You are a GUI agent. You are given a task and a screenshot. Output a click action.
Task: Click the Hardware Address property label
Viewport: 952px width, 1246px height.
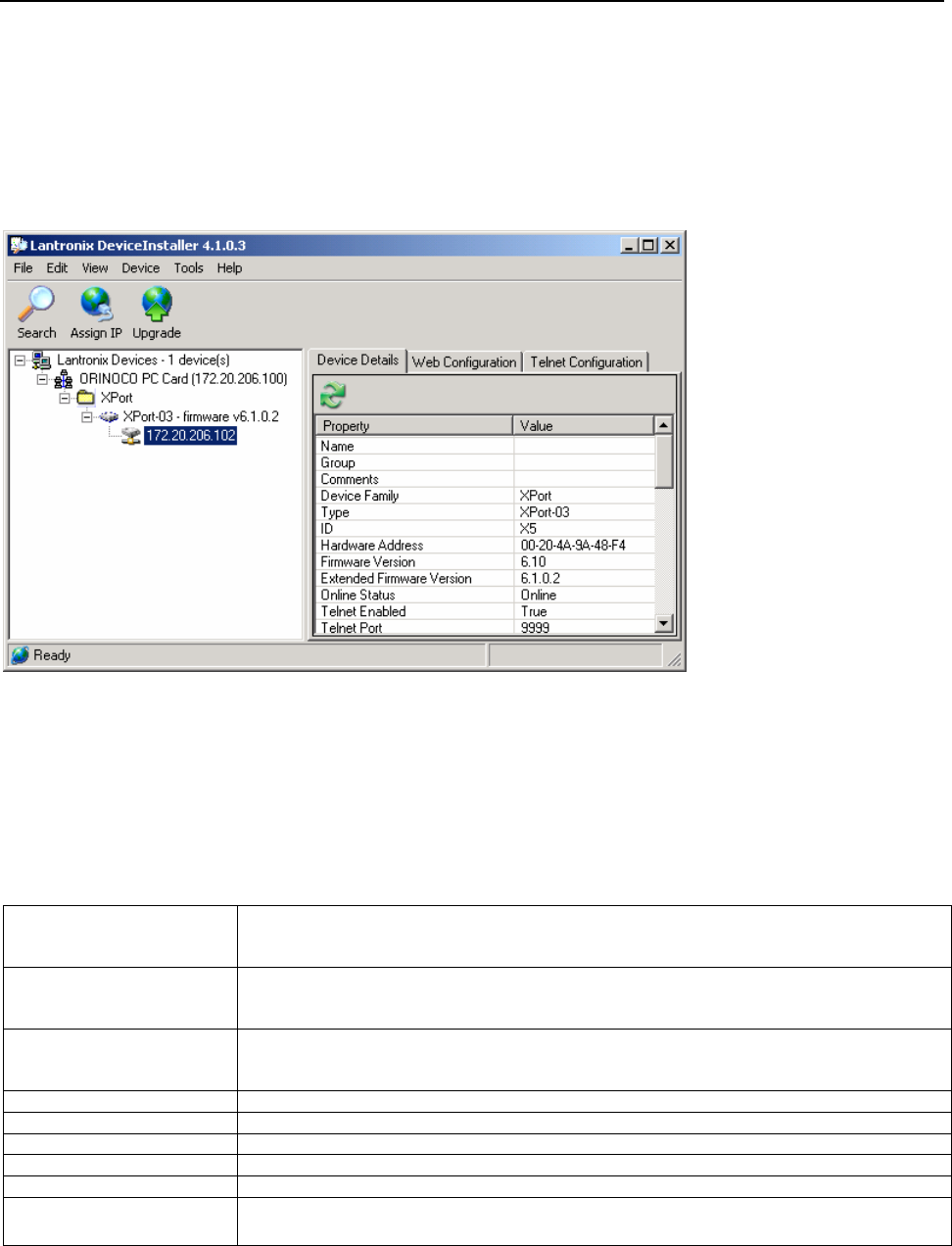coord(371,546)
